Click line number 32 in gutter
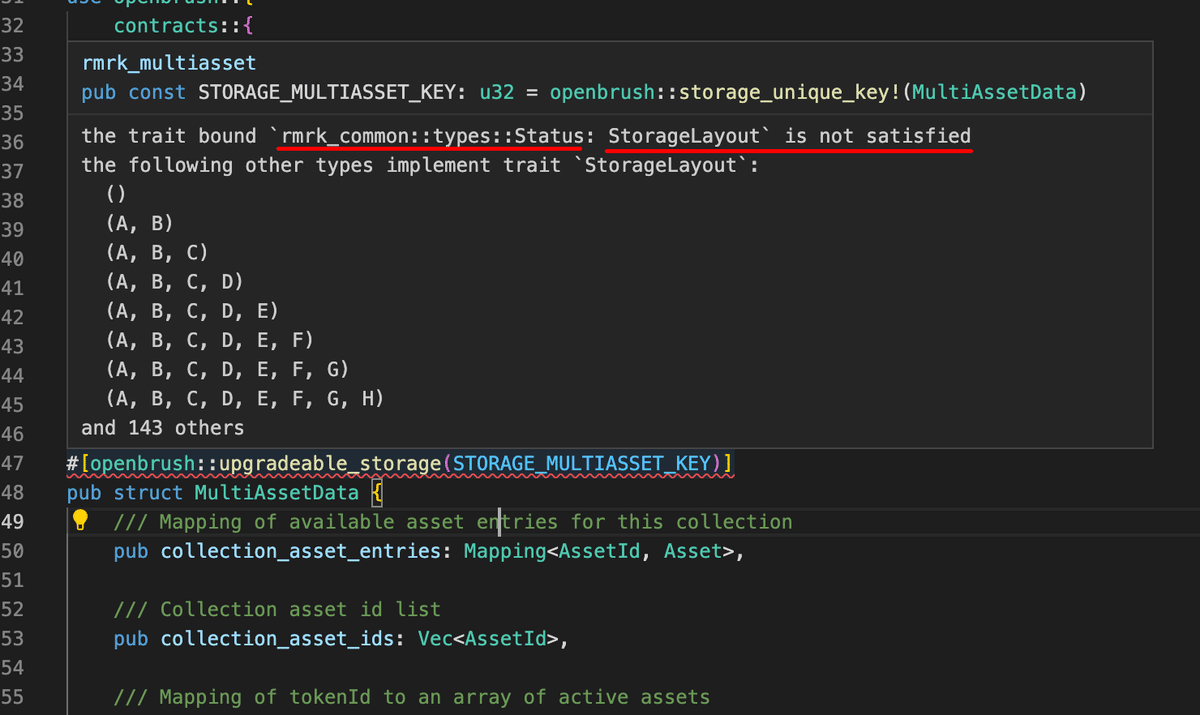 12,25
